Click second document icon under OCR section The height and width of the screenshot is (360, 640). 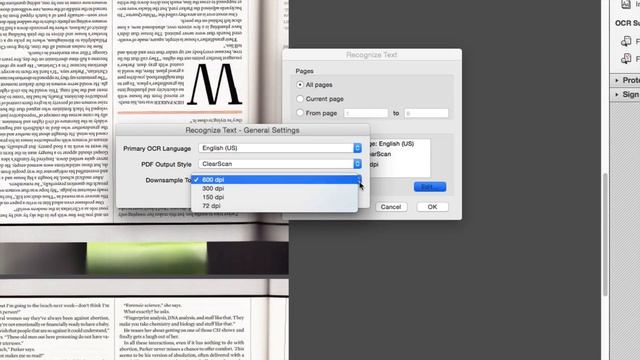[626, 59]
